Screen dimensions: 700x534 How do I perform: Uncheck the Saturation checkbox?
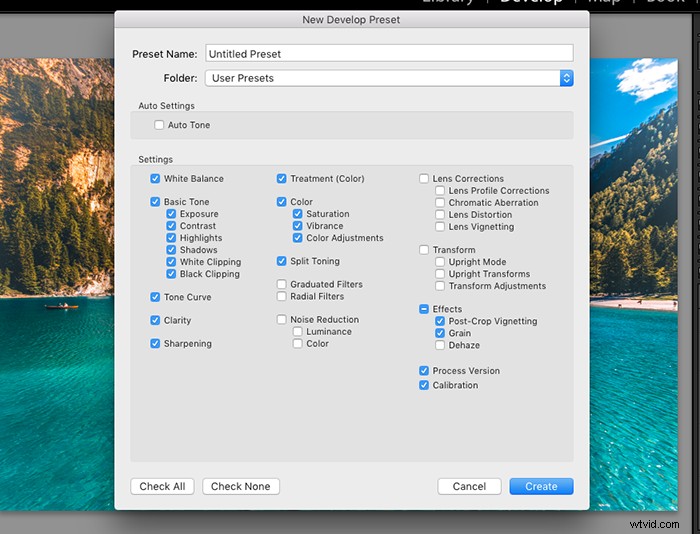tap(297, 214)
